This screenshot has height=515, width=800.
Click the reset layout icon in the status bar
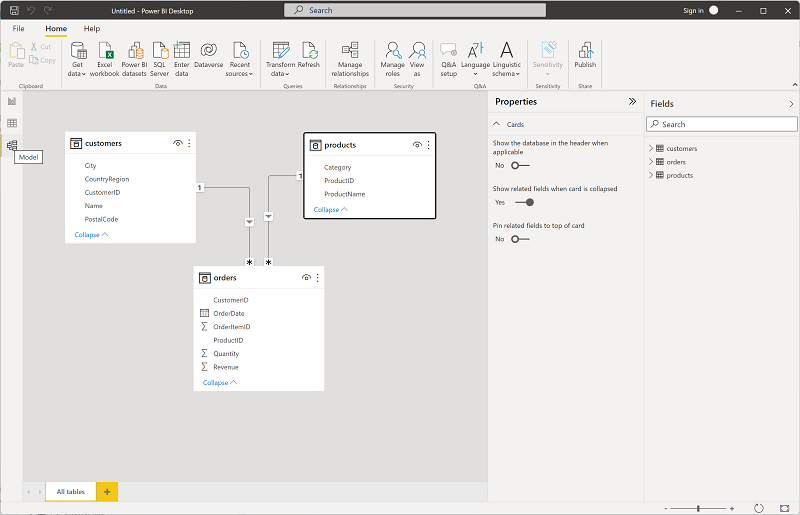point(759,508)
